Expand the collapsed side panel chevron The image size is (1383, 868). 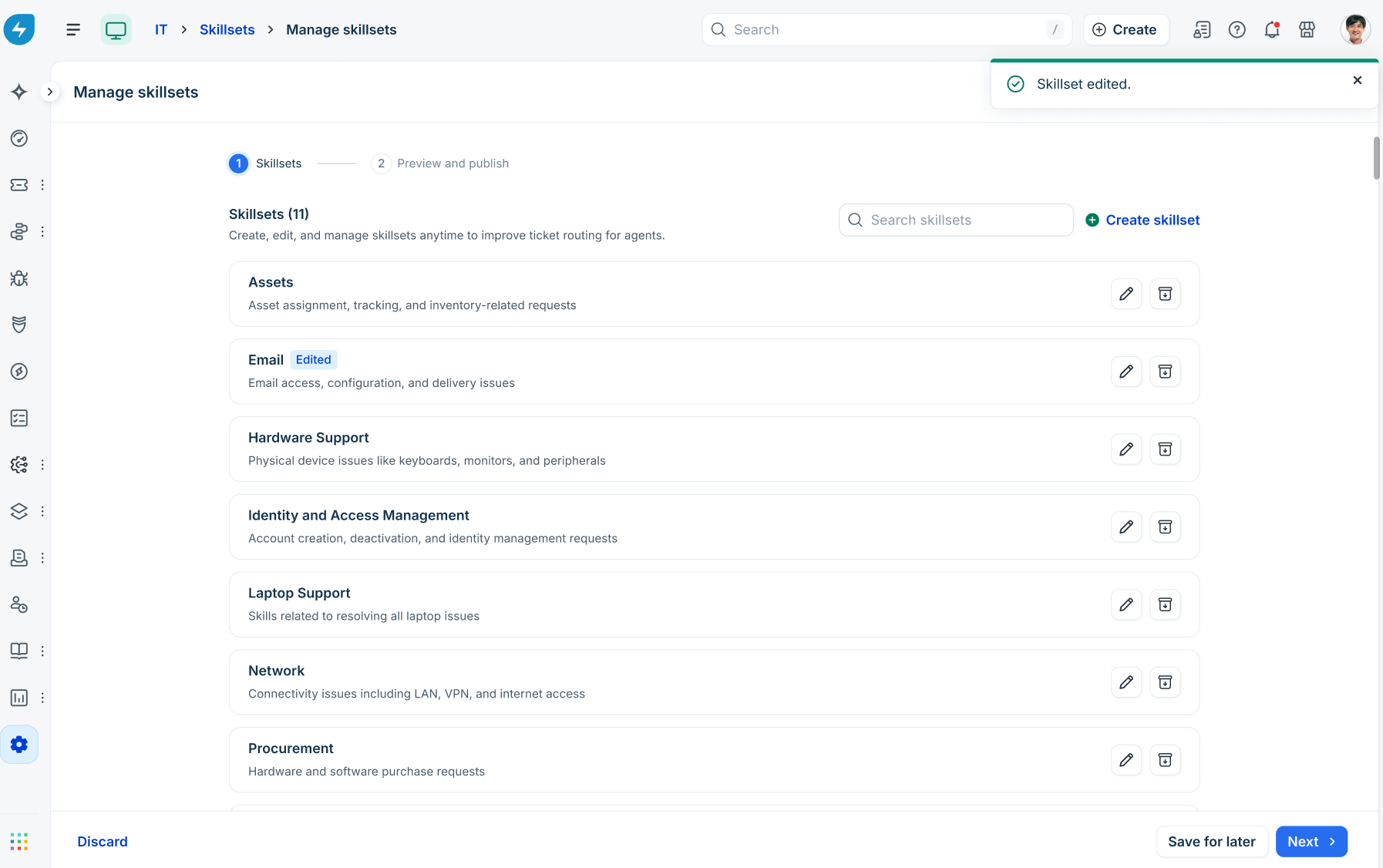pos(50,92)
